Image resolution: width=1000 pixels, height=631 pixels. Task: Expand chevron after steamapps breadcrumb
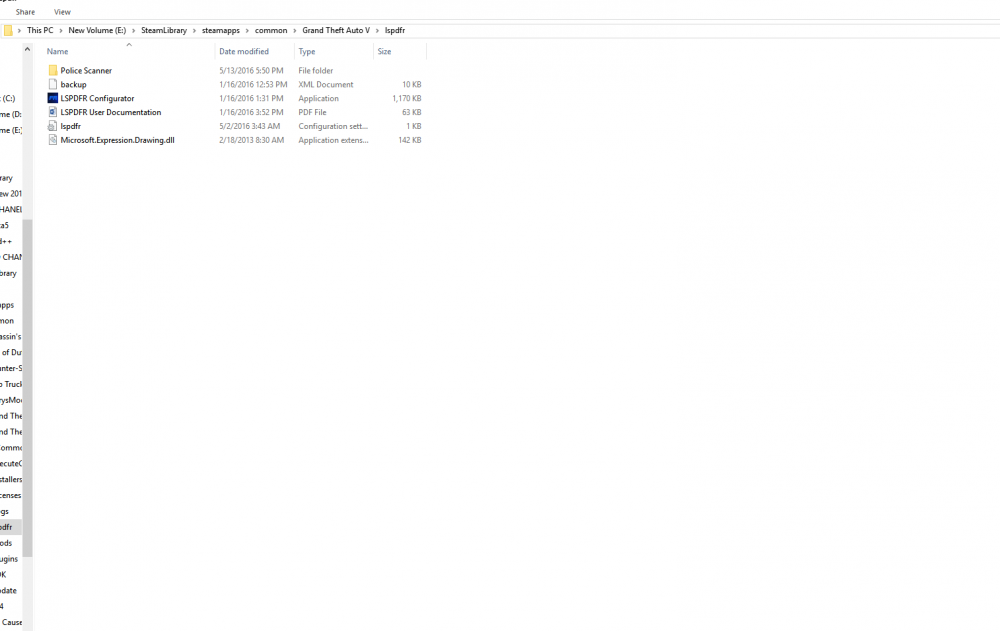(247, 31)
